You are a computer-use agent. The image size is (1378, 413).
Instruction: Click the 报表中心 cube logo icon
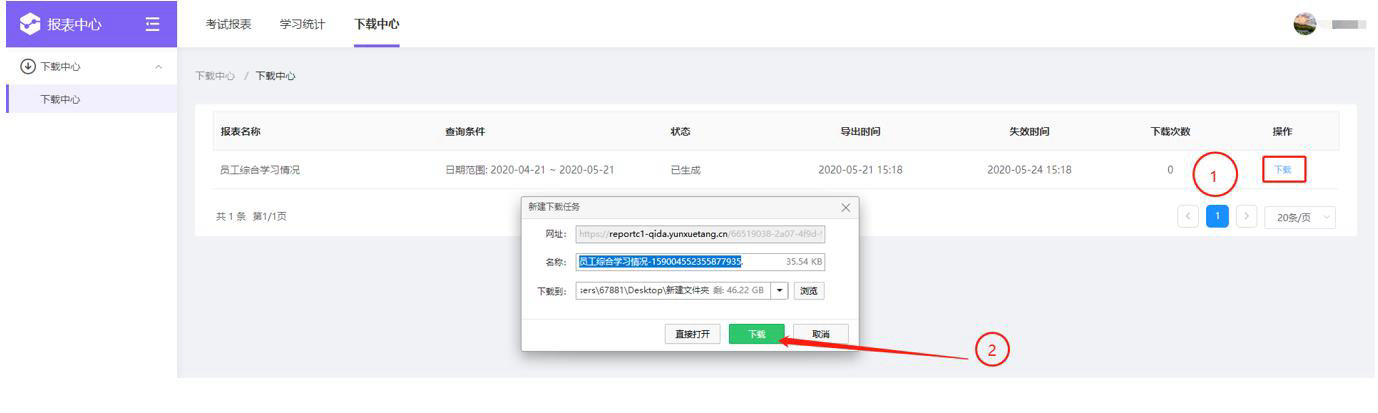coord(31,24)
